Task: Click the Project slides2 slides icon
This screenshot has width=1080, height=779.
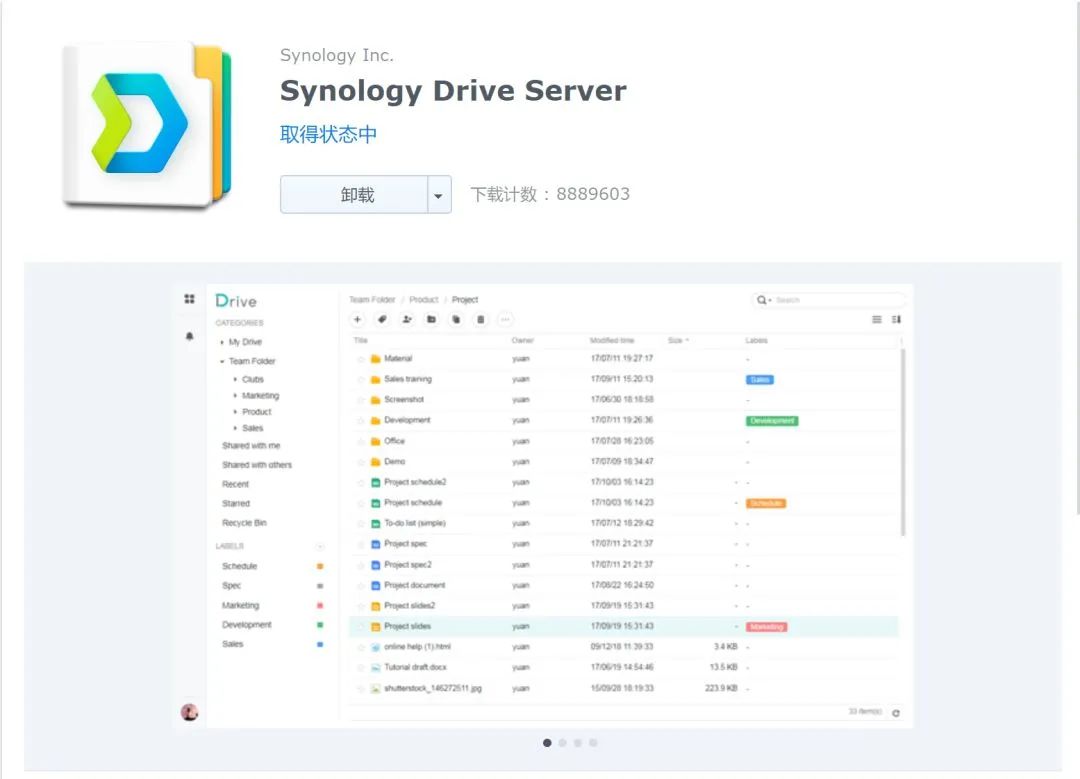Action: coord(375,606)
